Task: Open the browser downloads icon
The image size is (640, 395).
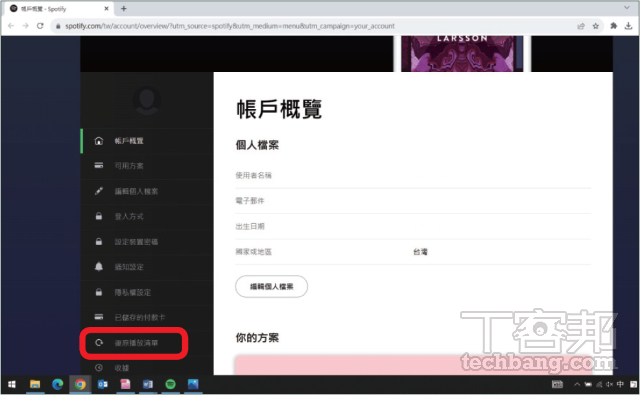Action: (x=629, y=26)
